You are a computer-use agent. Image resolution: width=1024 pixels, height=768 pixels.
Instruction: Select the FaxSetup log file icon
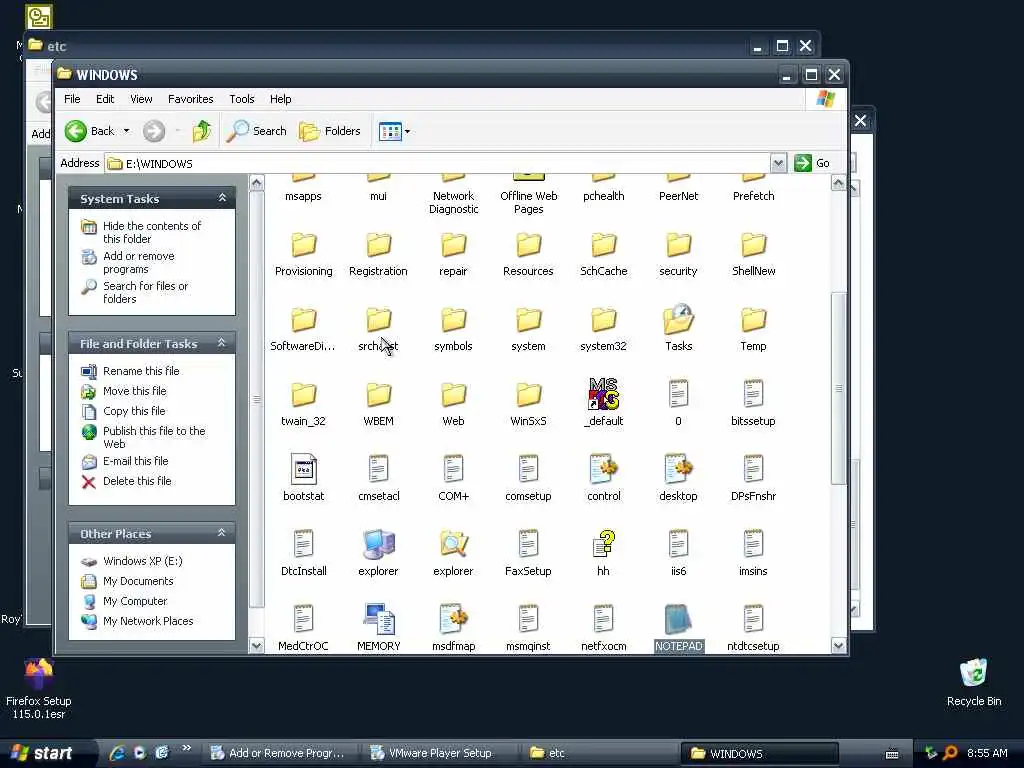pos(528,544)
